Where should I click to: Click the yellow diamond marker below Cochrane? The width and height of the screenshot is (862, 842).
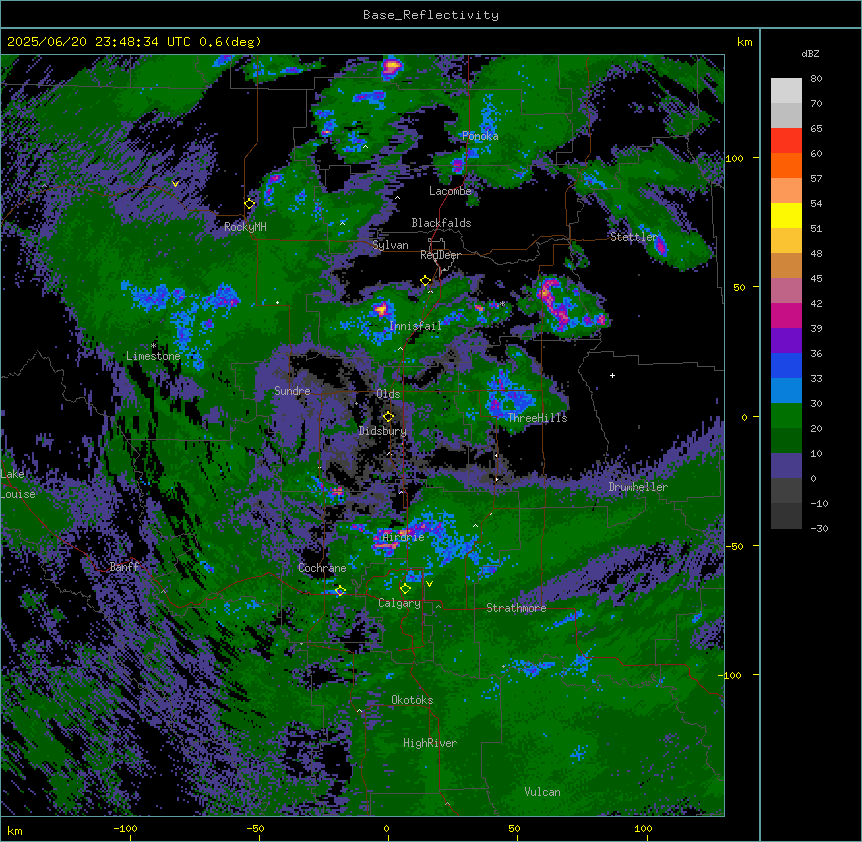pyautogui.click(x=340, y=591)
